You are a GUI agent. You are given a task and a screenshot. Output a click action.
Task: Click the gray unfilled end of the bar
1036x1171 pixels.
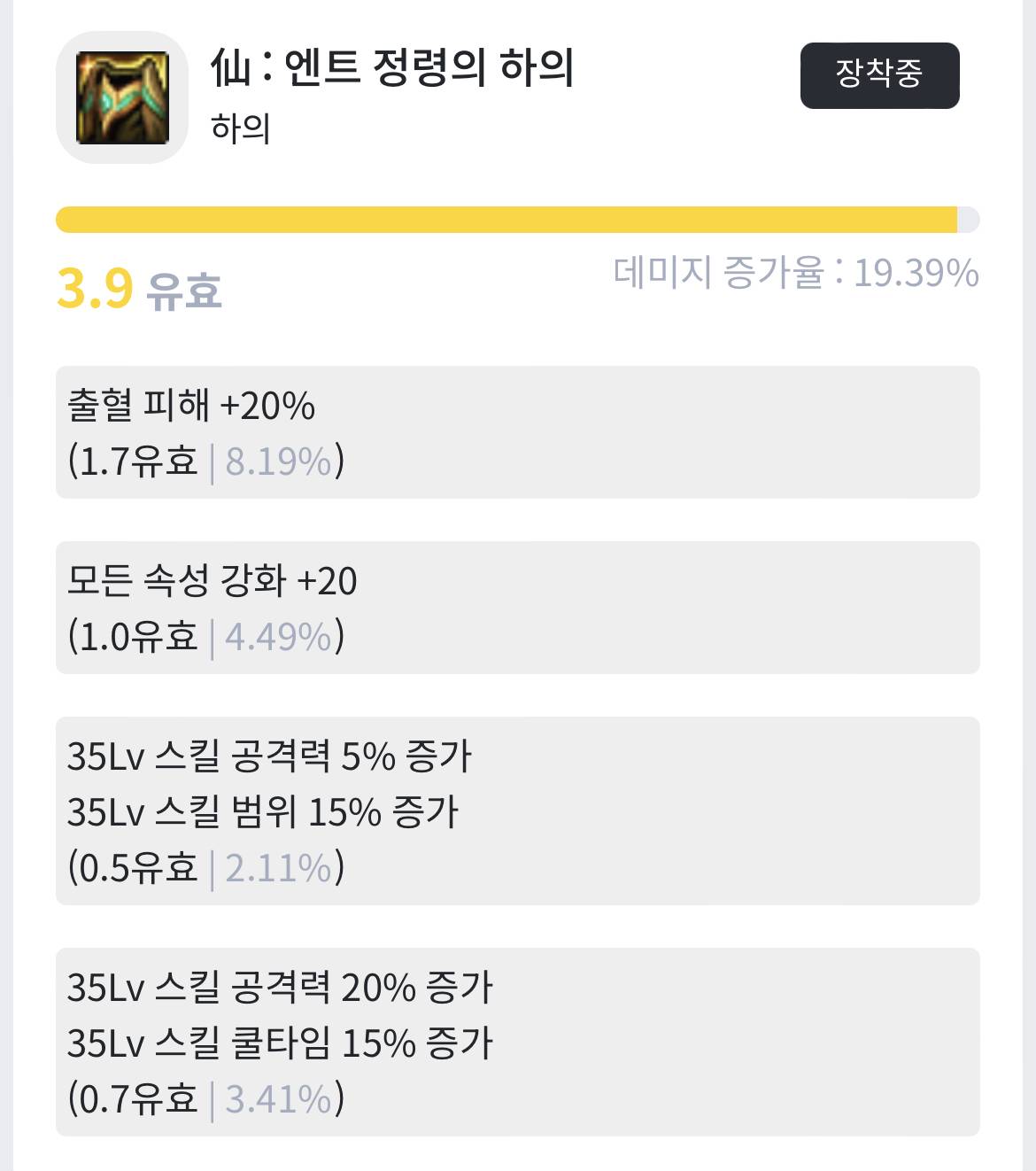tap(969, 220)
